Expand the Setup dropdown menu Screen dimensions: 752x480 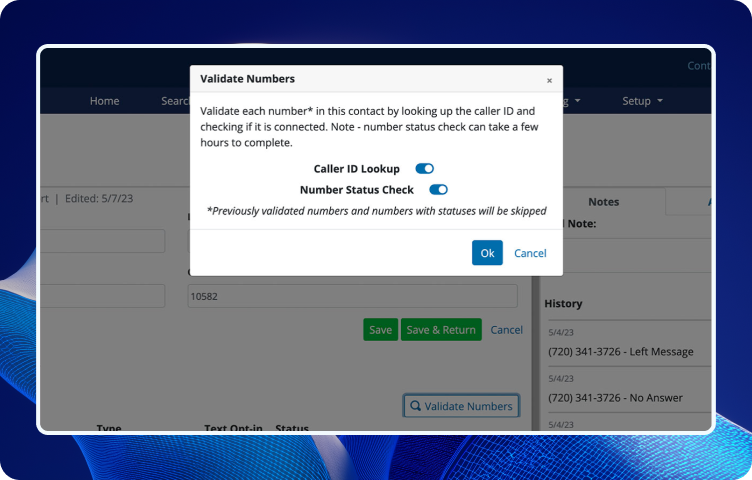click(x=636, y=101)
